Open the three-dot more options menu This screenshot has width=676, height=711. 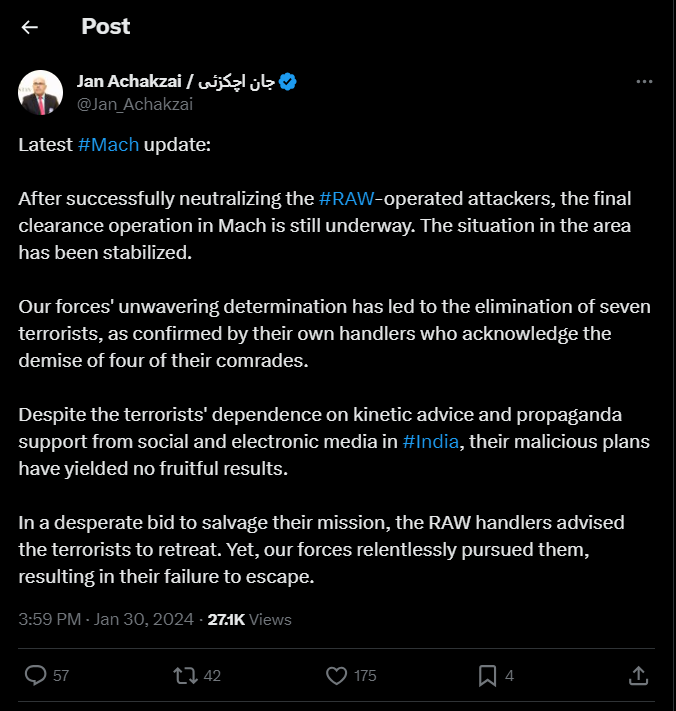(x=647, y=82)
